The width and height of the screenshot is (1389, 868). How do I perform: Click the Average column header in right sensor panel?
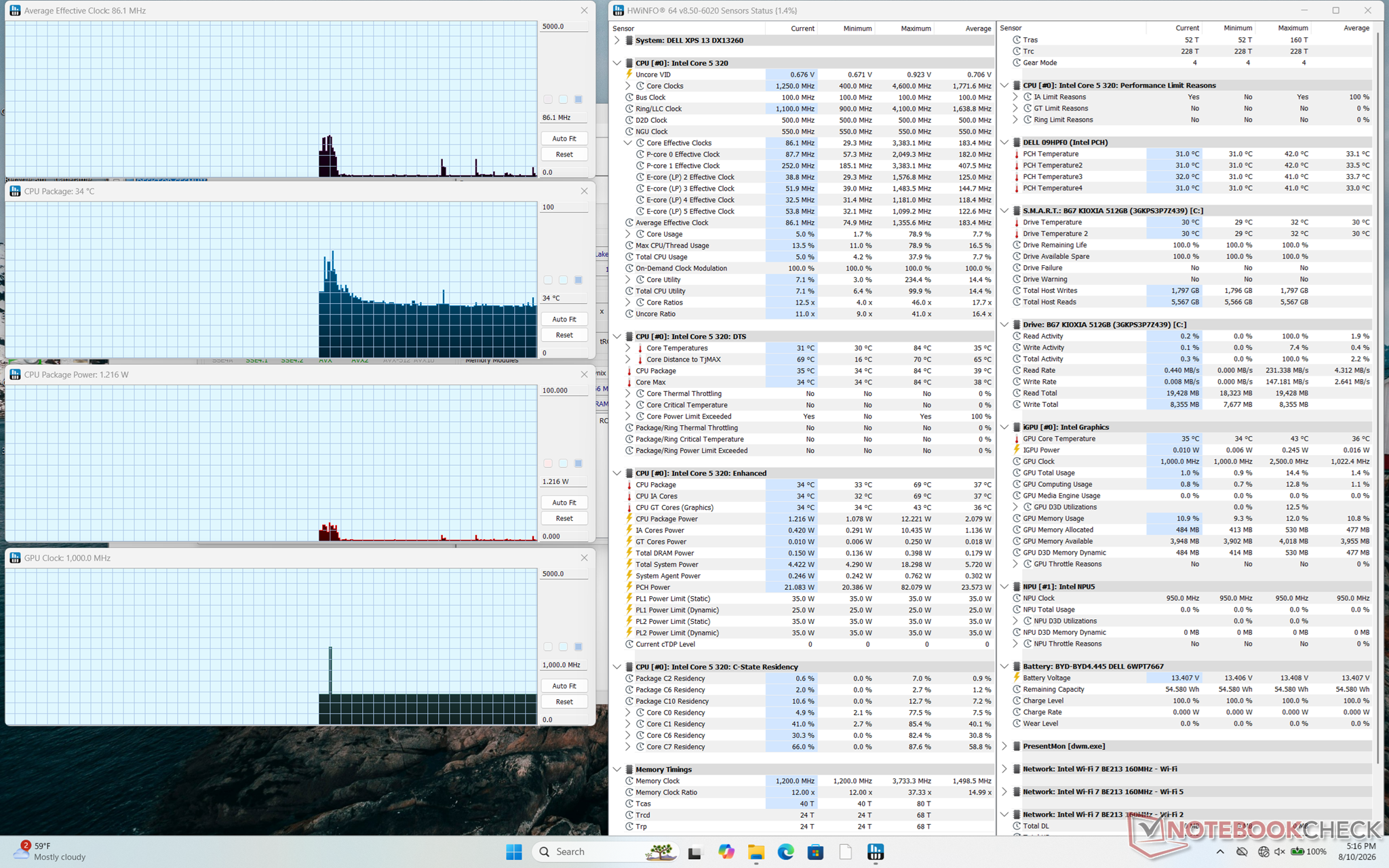pos(1342,28)
